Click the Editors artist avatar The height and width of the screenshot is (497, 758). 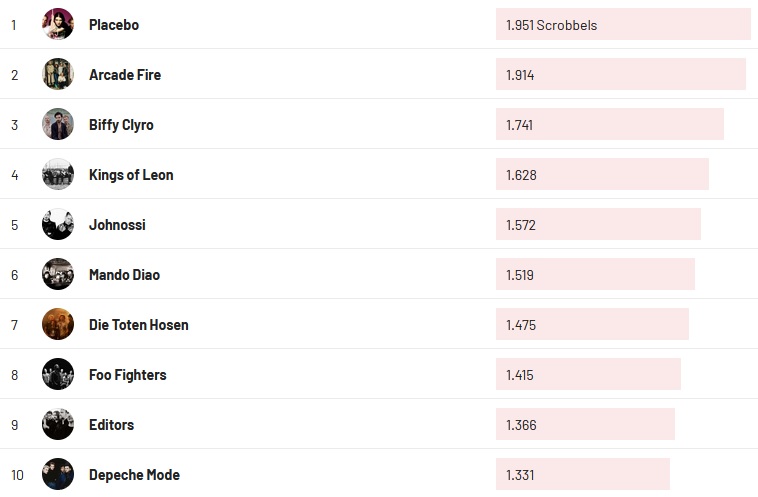coord(58,424)
